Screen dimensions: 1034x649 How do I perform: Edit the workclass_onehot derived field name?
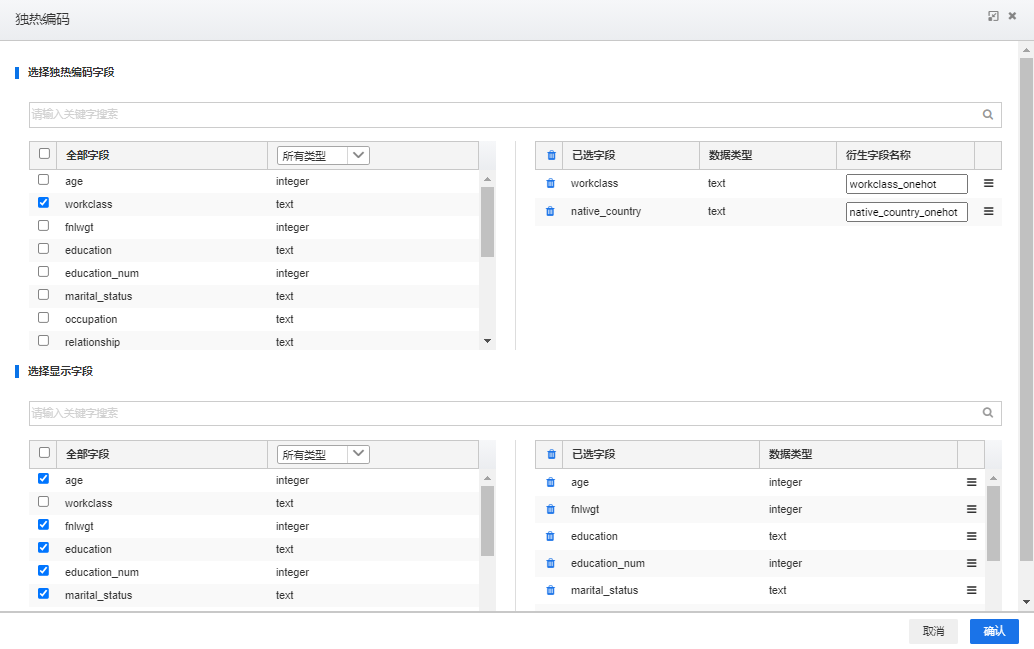coord(907,184)
